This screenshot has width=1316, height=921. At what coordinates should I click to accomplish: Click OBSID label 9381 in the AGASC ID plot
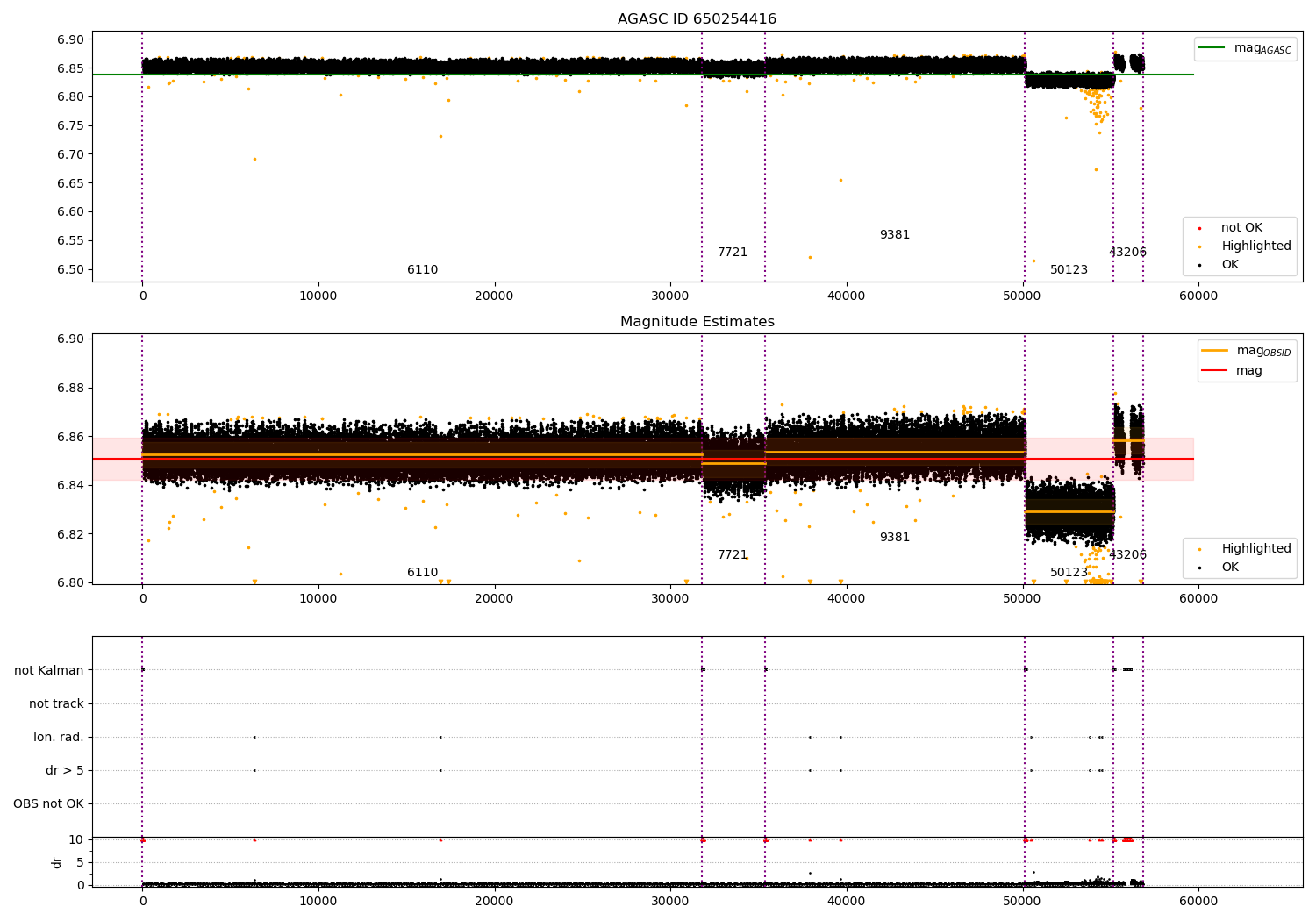895,235
